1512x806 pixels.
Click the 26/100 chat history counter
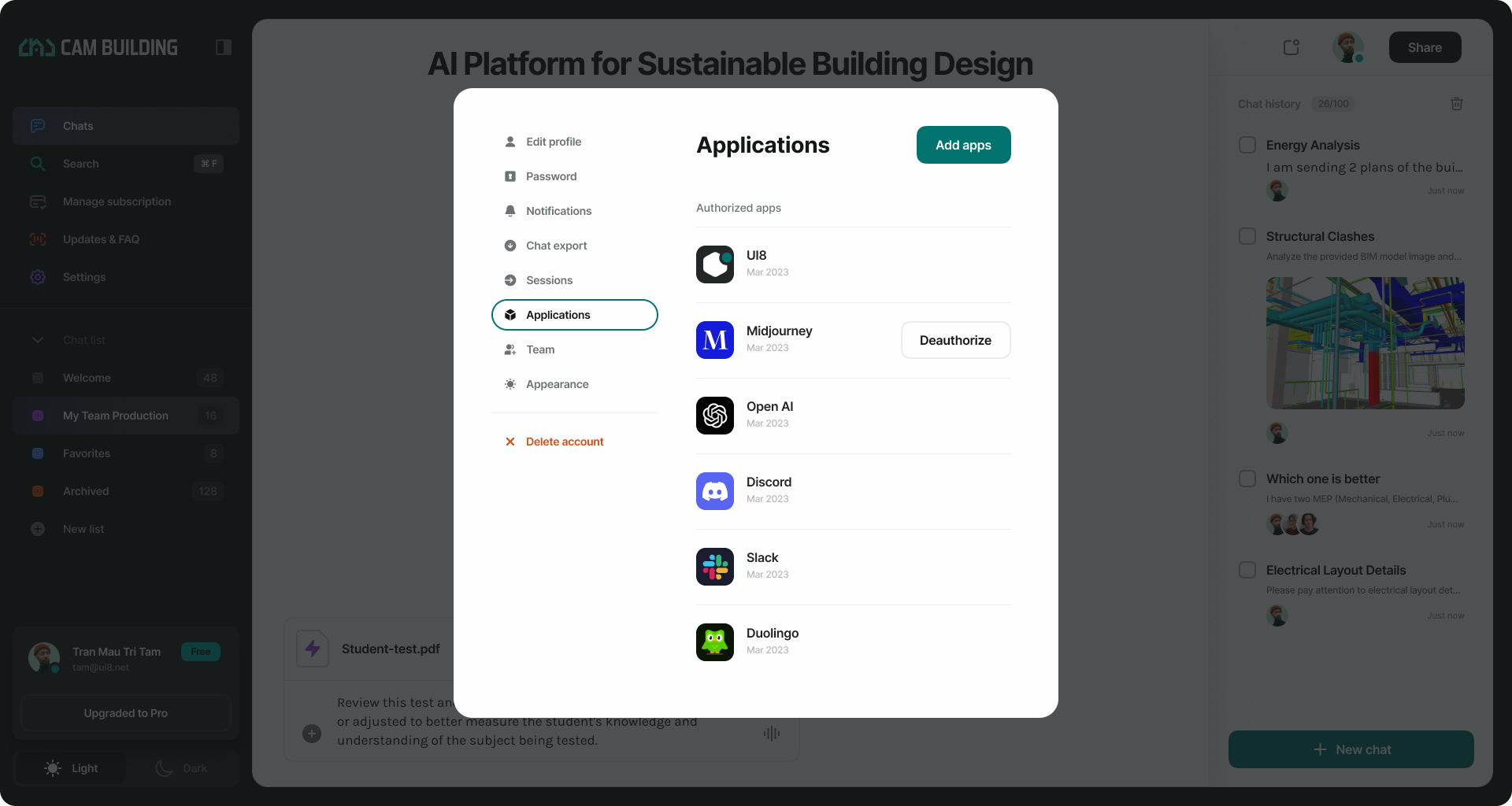1333,104
